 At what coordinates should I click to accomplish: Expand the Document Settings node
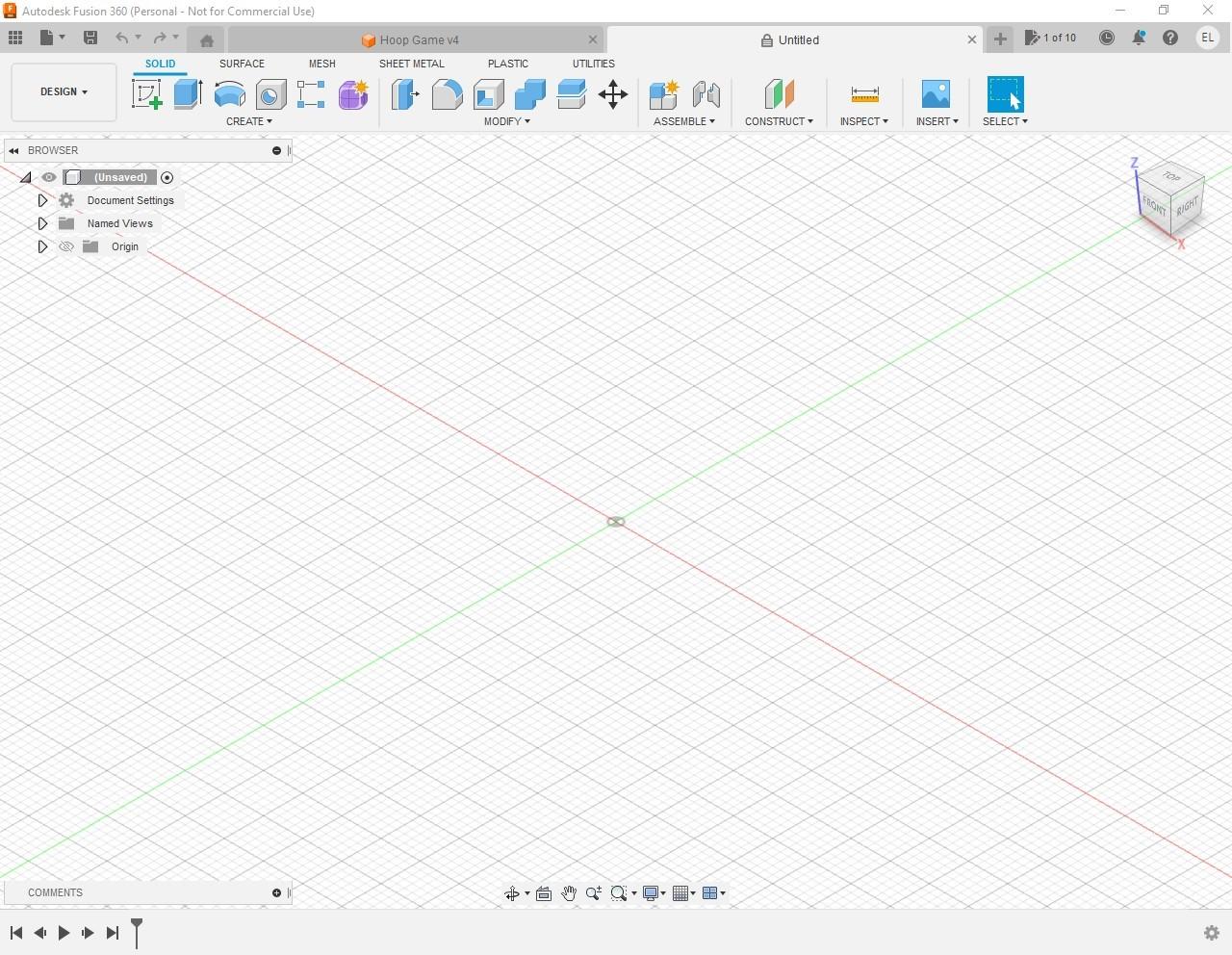[x=42, y=200]
